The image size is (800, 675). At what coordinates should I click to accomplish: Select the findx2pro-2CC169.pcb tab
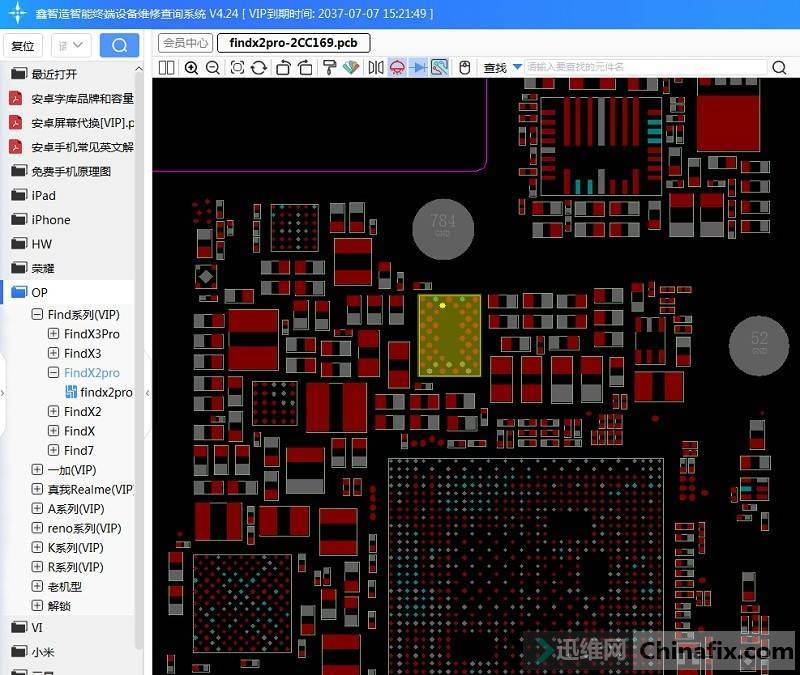[293, 43]
